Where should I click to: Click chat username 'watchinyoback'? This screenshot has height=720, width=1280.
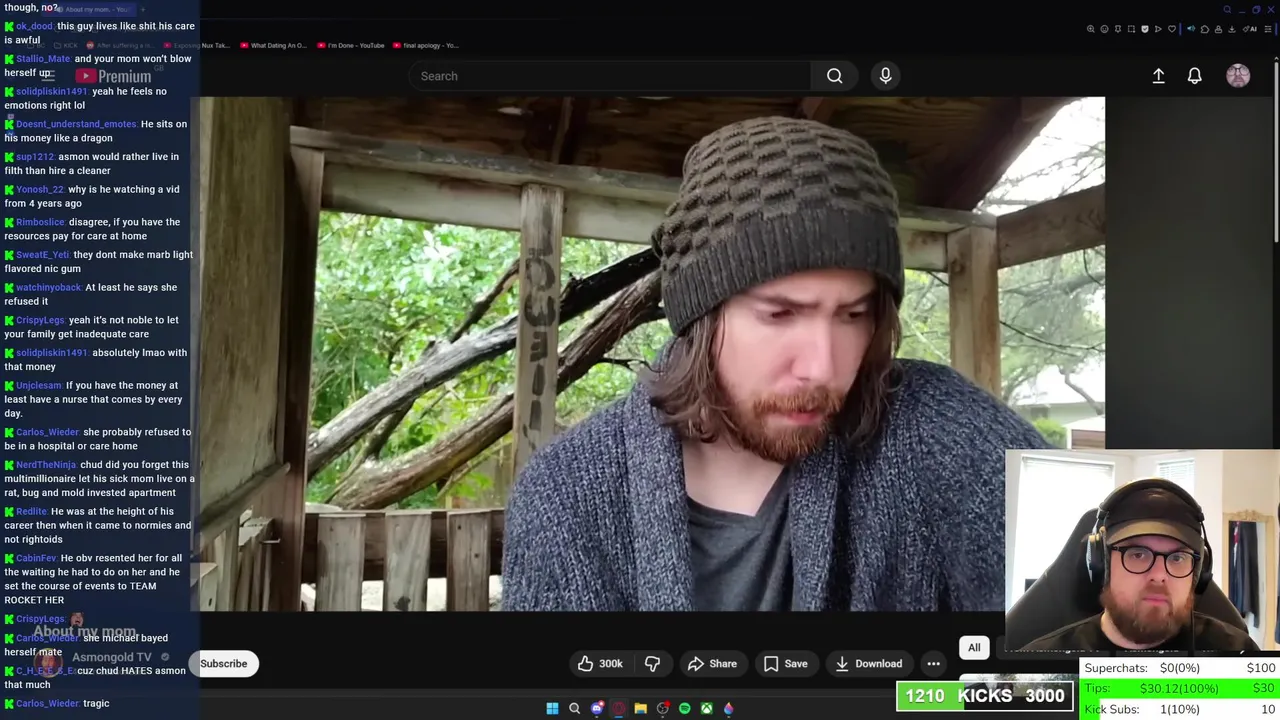pyautogui.click(x=49, y=288)
